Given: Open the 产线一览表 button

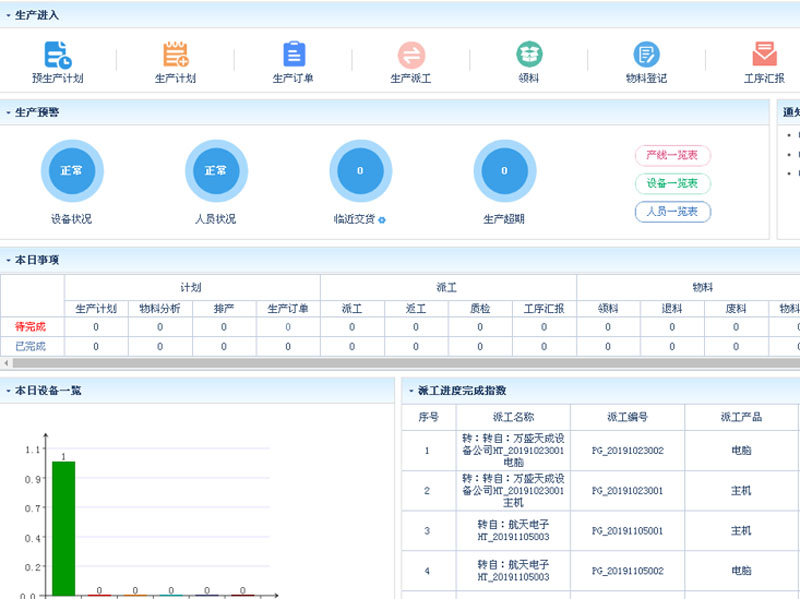Looking at the screenshot, I should click(672, 155).
